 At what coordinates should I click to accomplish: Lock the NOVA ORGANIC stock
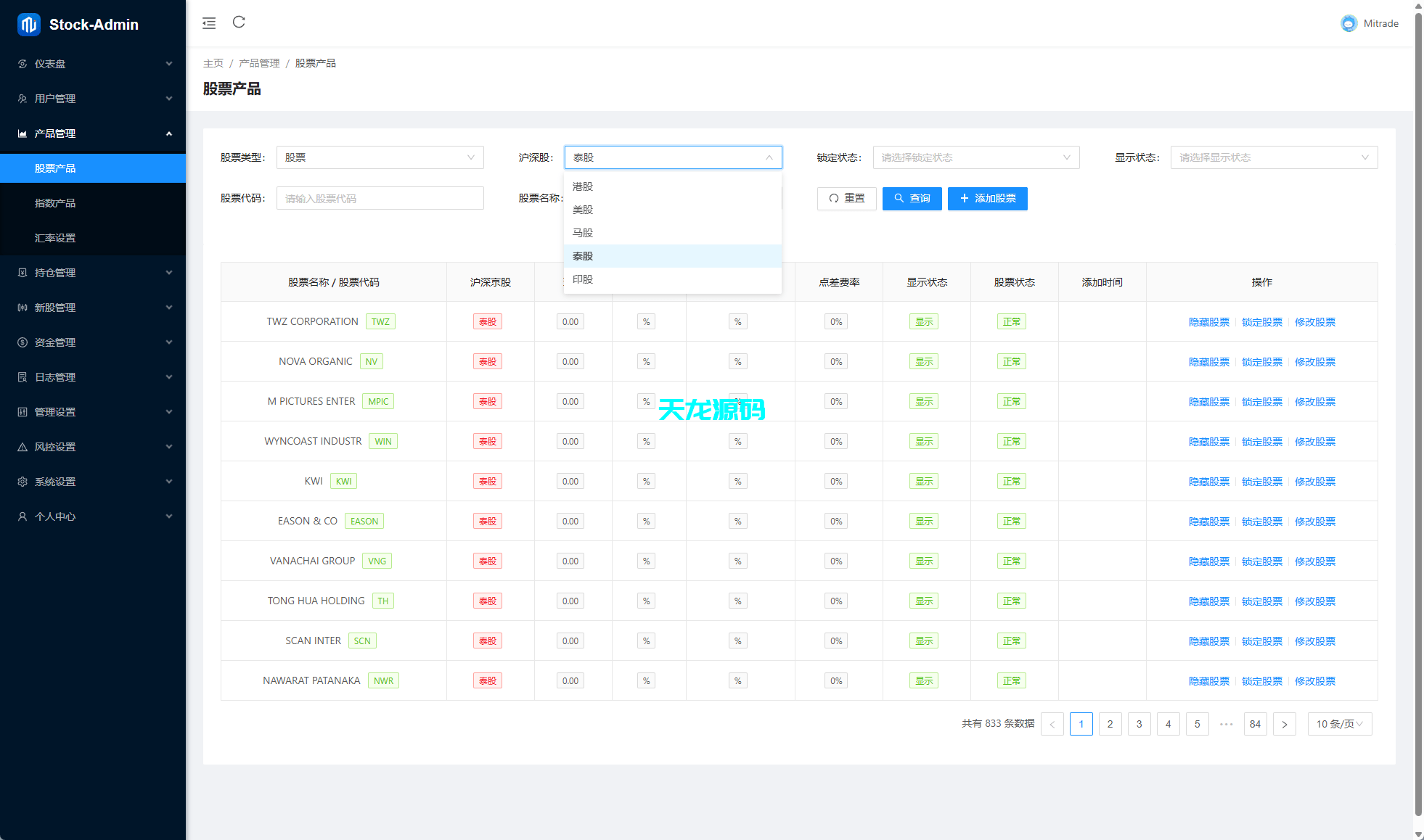(x=1261, y=362)
